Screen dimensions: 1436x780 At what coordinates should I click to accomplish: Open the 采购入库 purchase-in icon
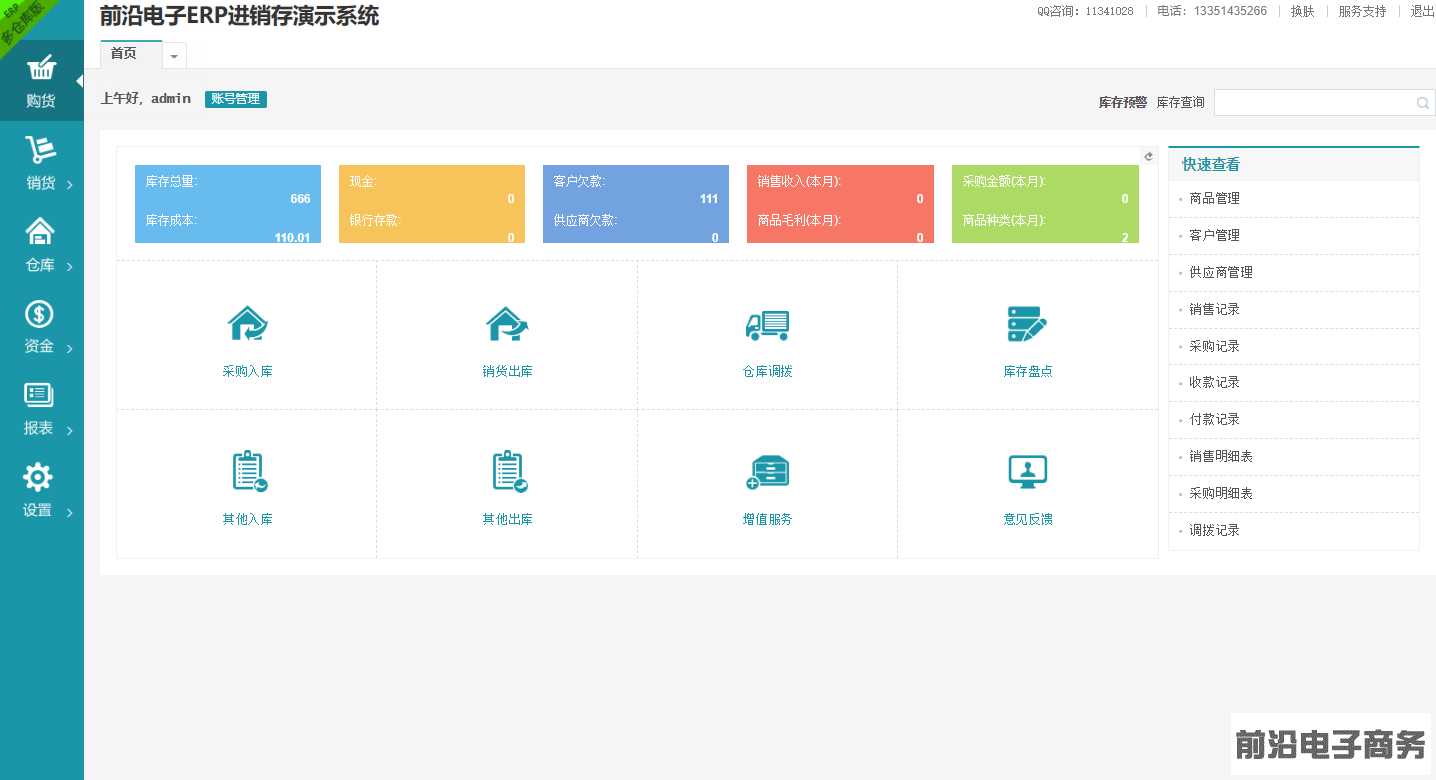(x=247, y=324)
